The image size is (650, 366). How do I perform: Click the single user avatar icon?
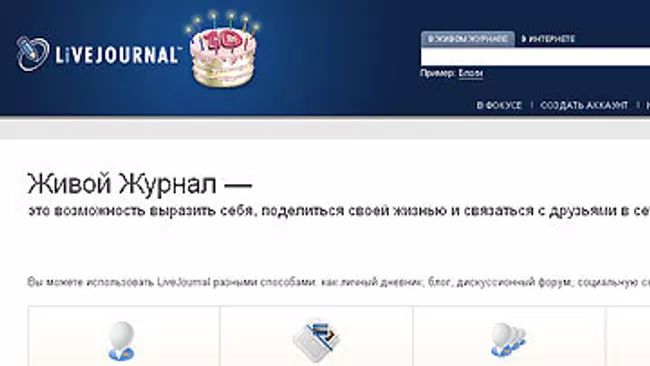coord(121,341)
